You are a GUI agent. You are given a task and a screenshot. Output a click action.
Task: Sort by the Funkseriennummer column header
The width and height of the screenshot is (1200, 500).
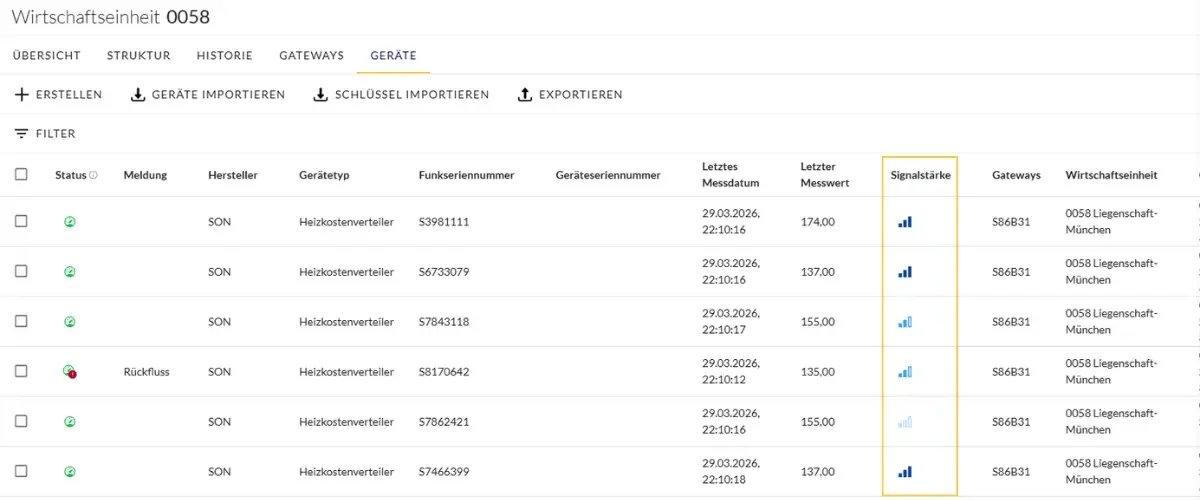(467, 175)
